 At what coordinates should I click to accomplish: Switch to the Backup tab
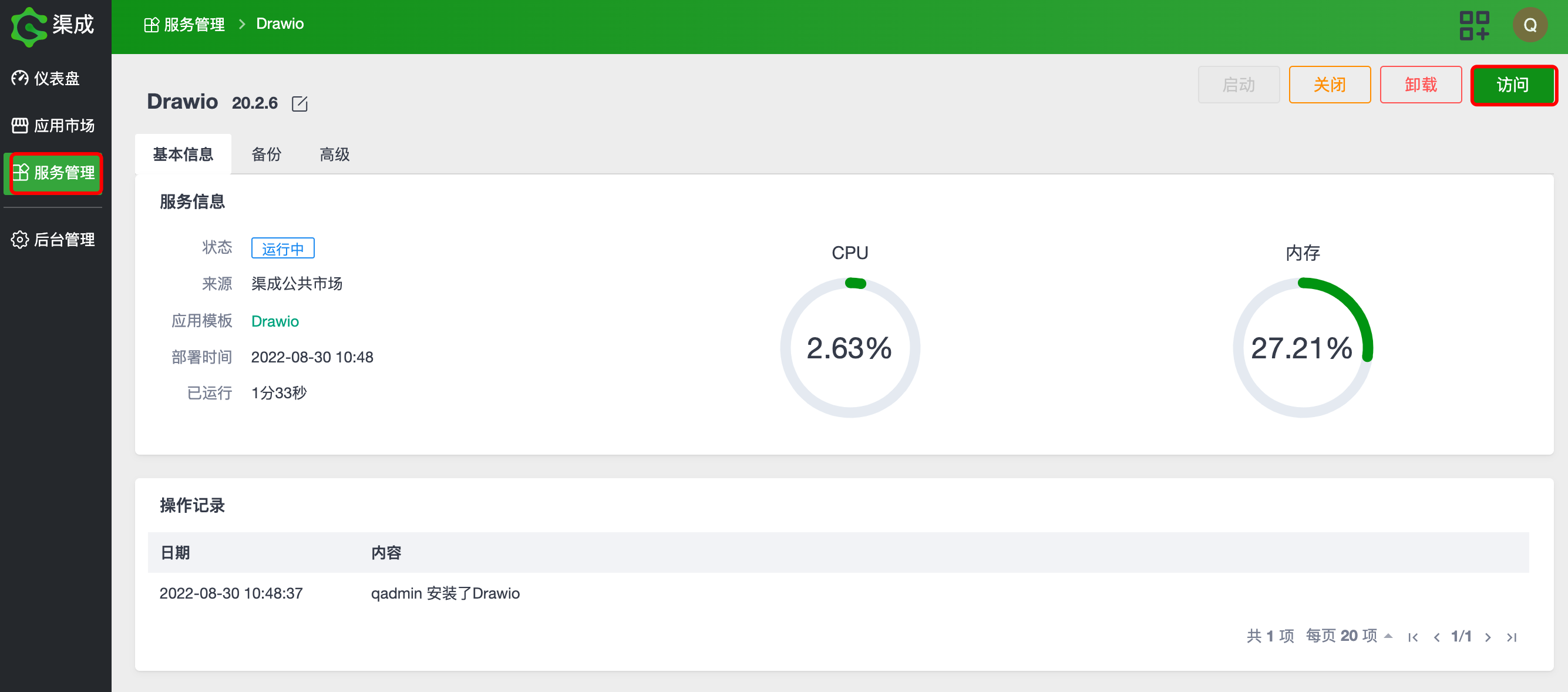click(x=266, y=154)
